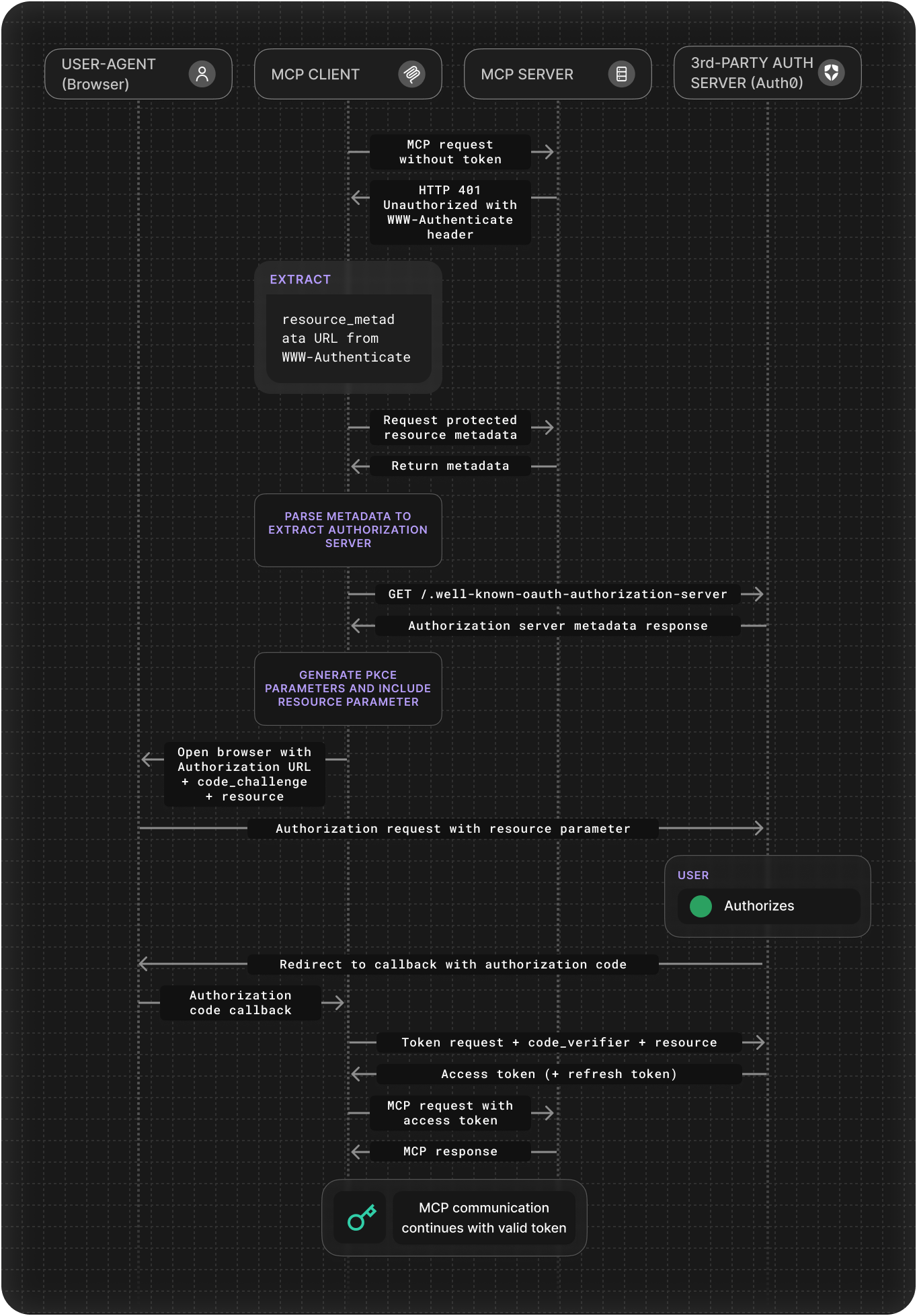The image size is (917, 1316).
Task: Click 'Redirect to callback with authorization code' label
Action: pos(453,964)
